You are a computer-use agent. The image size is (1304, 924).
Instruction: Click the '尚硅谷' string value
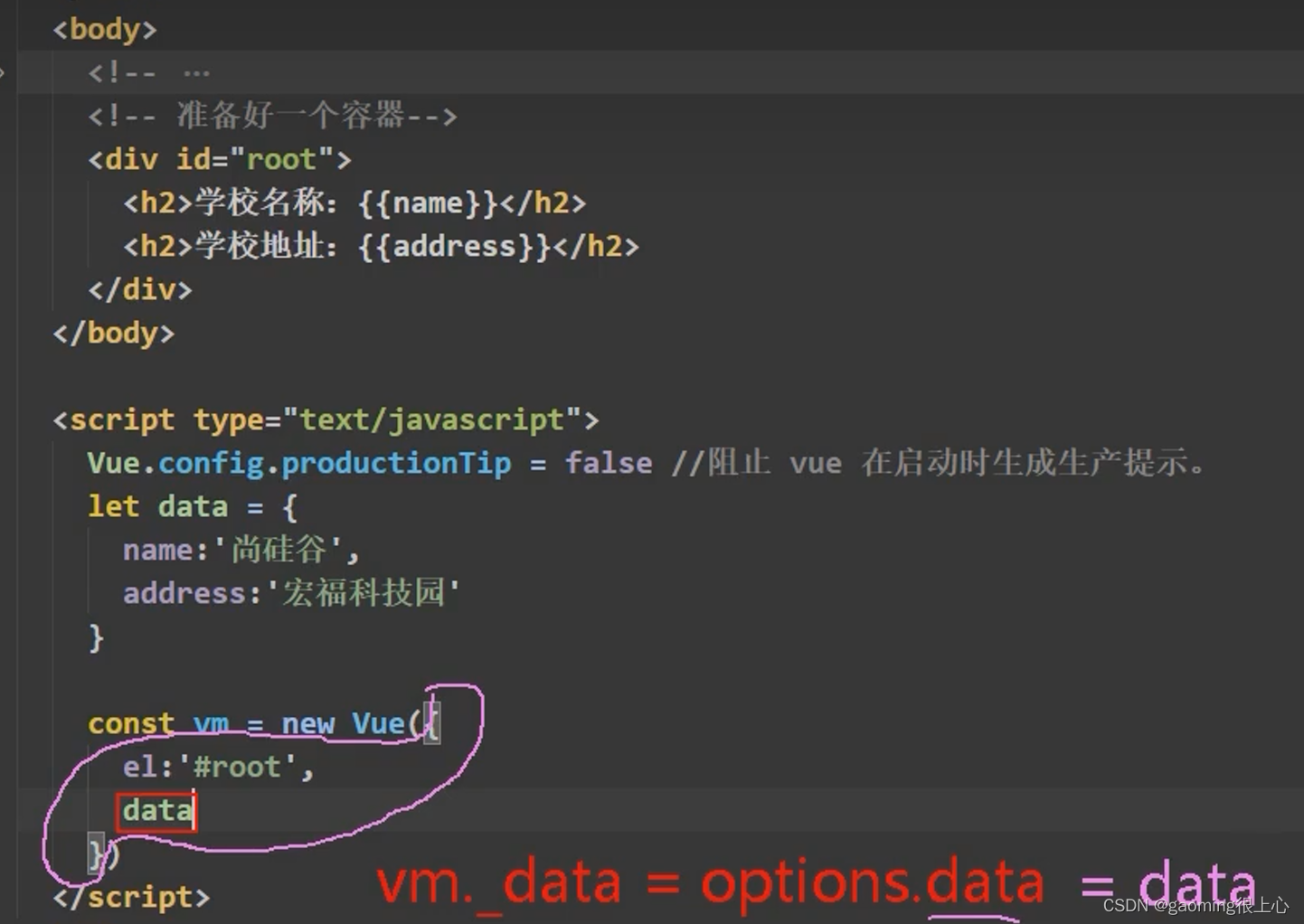tap(279, 550)
